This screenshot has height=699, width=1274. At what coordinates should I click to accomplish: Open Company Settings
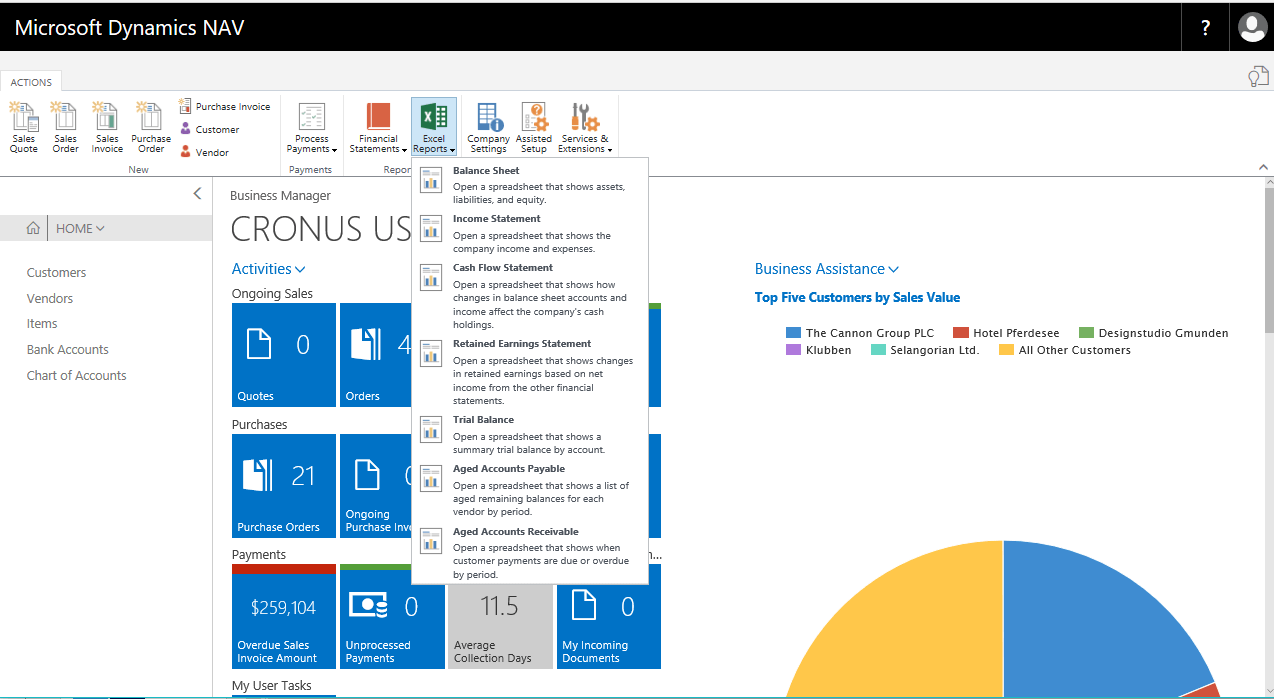coord(490,128)
